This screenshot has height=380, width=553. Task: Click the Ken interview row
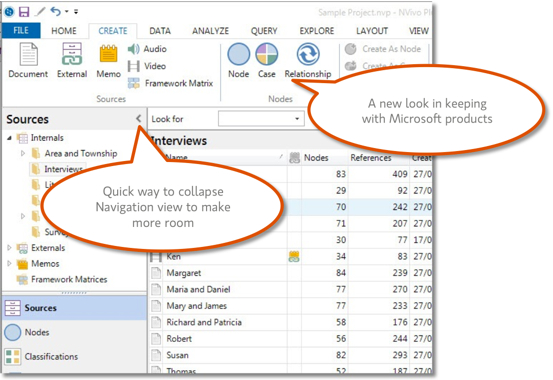[290, 257]
